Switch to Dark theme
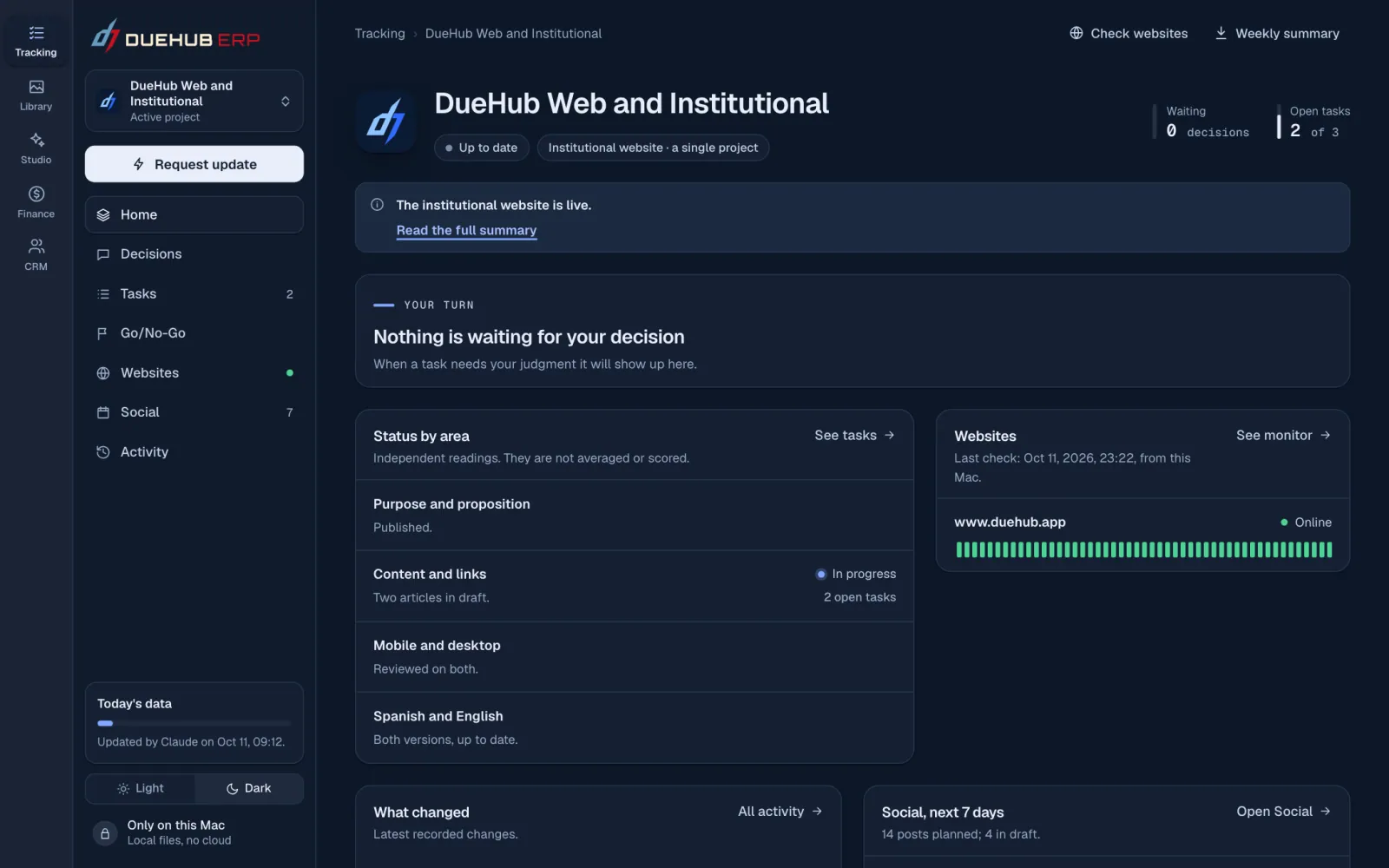Image resolution: width=1389 pixels, height=868 pixels. (249, 788)
